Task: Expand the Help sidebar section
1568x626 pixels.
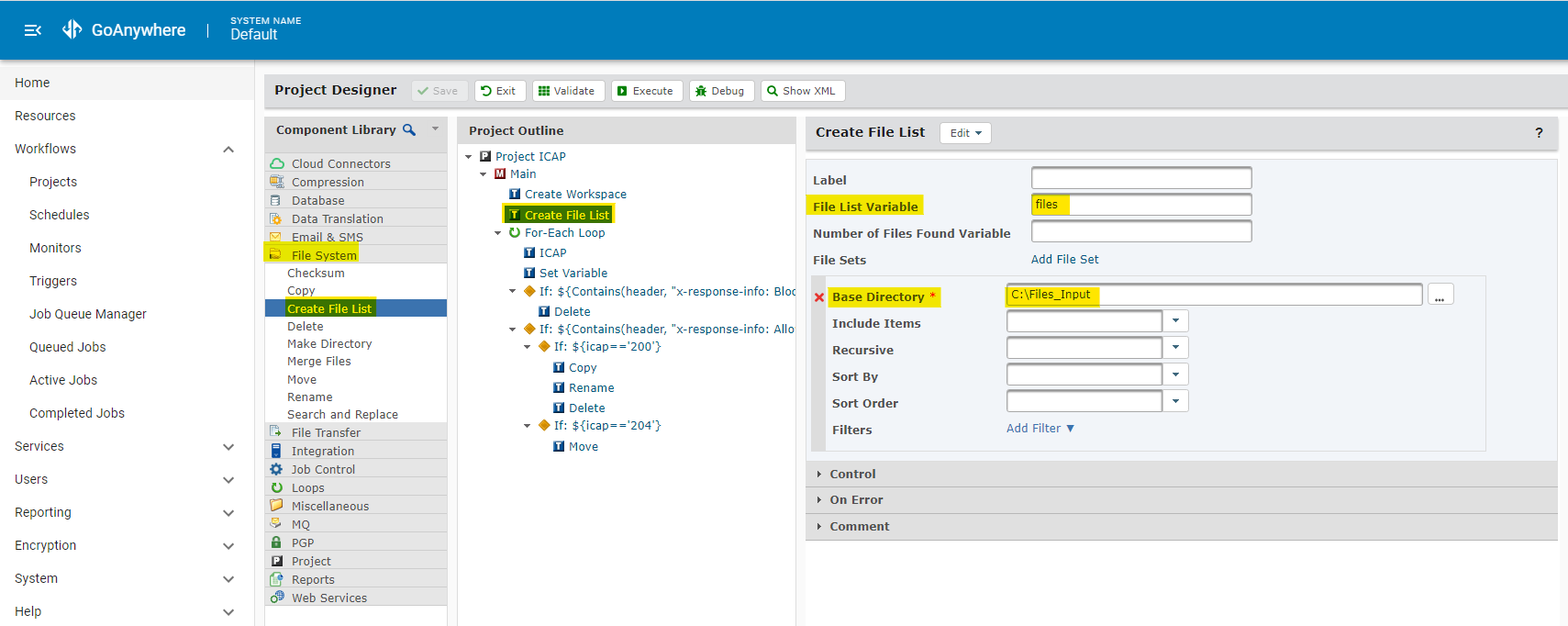Action: pos(228,612)
